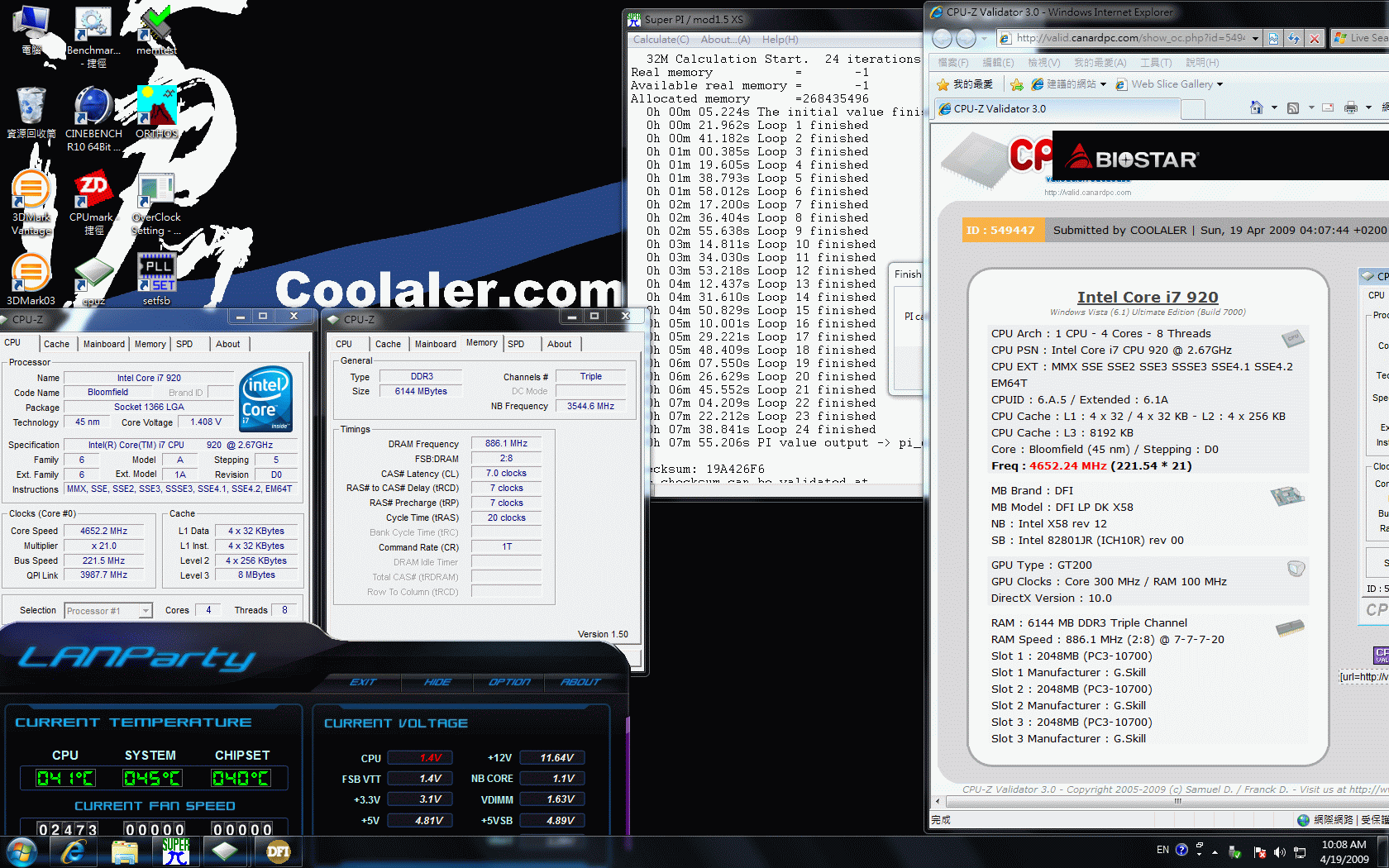1389x868 pixels.
Task: Click the IE Stop loading X icon
Action: tap(1314, 38)
